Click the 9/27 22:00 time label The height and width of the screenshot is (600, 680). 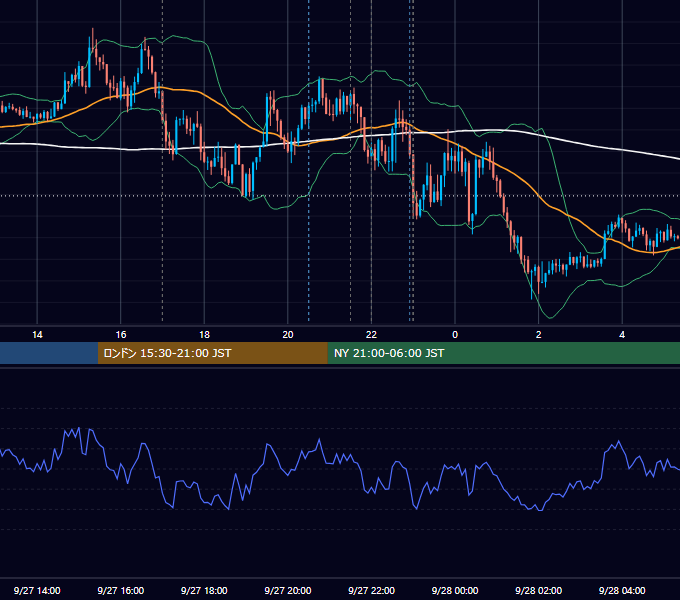(x=371, y=590)
